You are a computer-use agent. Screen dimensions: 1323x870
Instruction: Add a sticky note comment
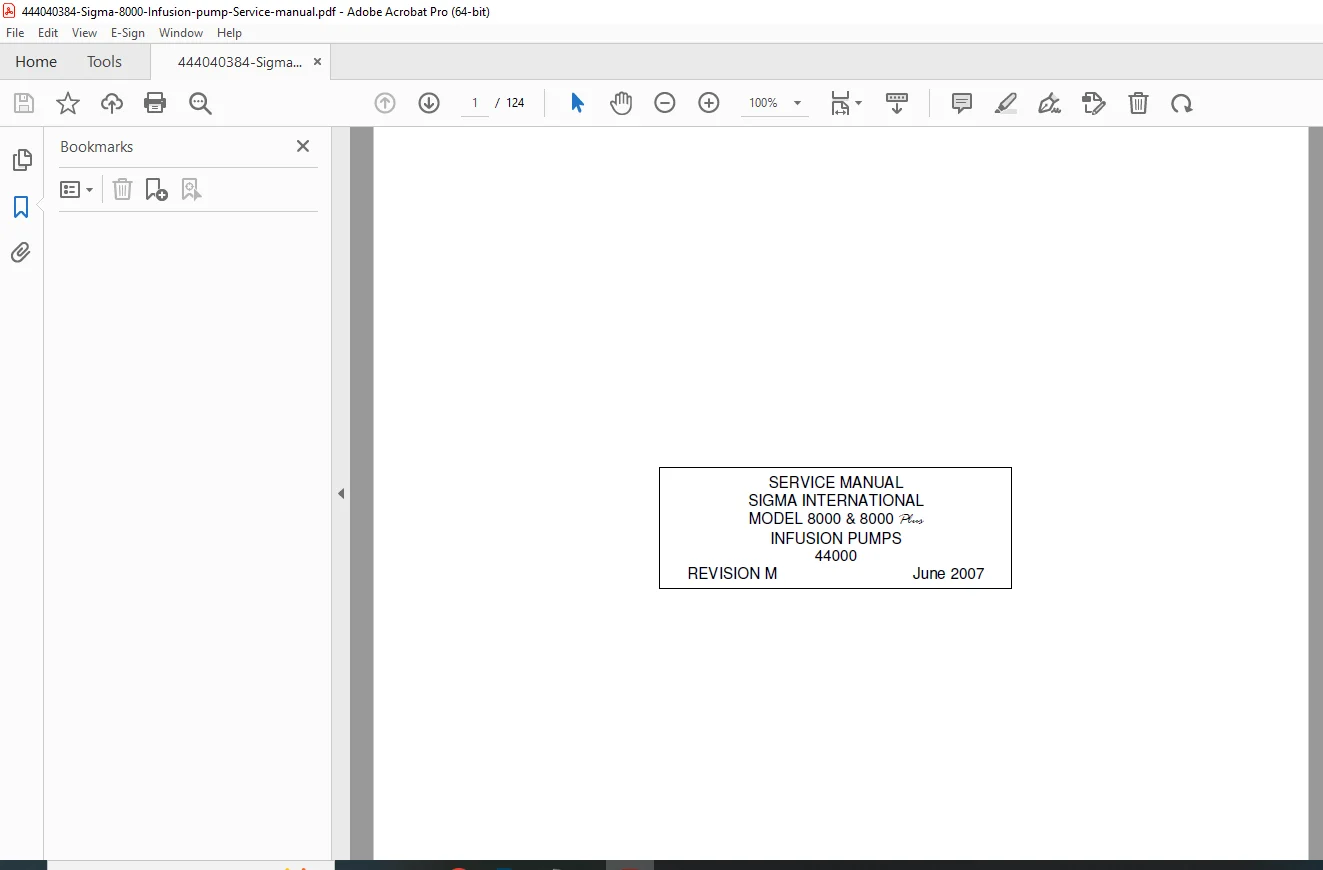(962, 103)
